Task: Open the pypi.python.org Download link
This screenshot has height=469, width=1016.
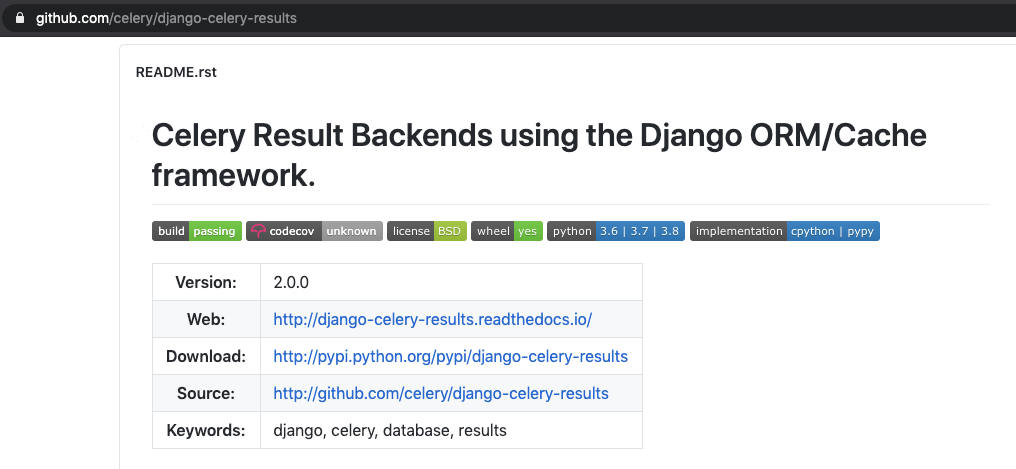Action: (450, 356)
